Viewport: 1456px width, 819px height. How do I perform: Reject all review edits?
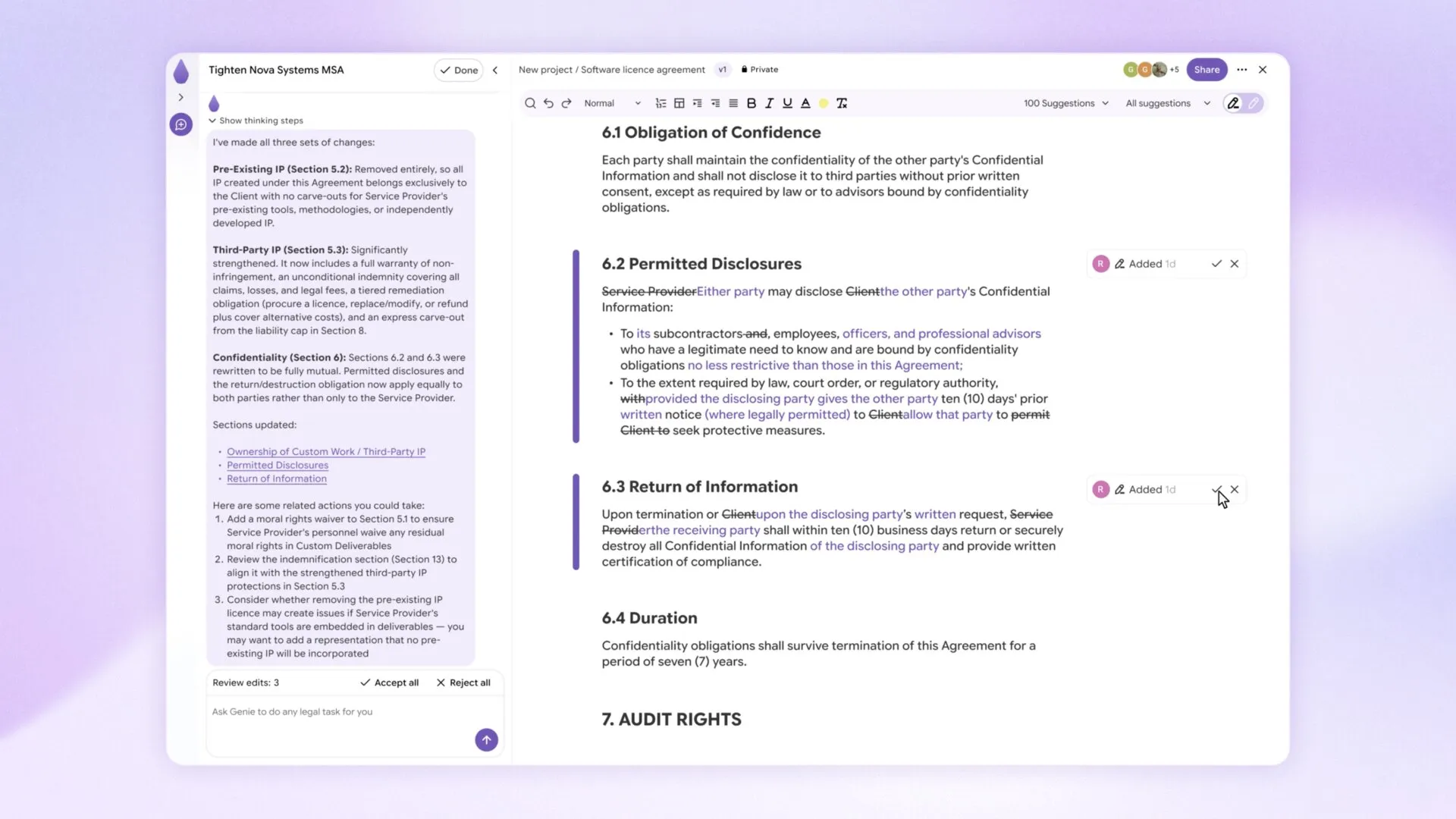pos(463,682)
